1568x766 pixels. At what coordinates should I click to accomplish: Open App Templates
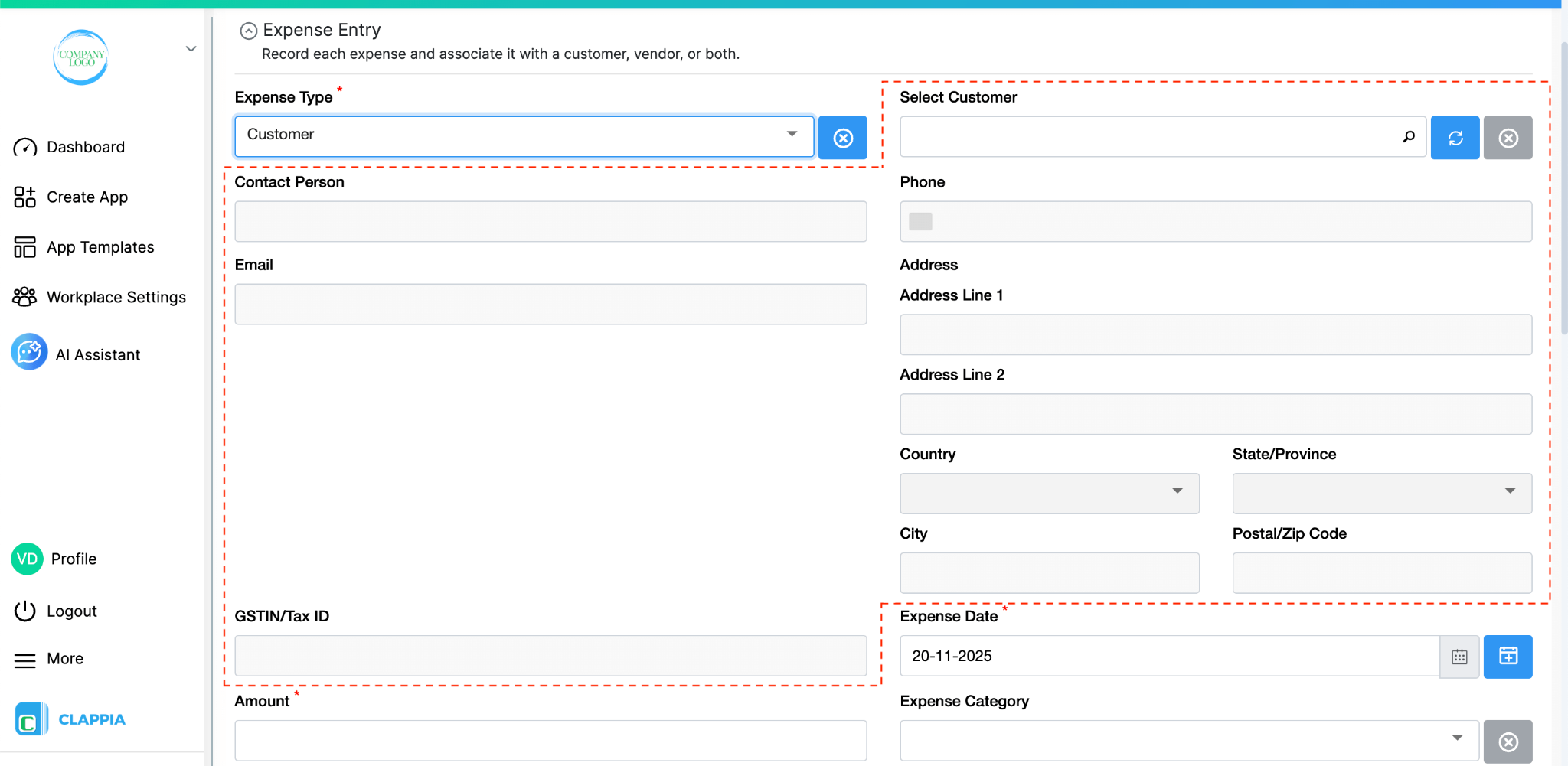point(100,246)
